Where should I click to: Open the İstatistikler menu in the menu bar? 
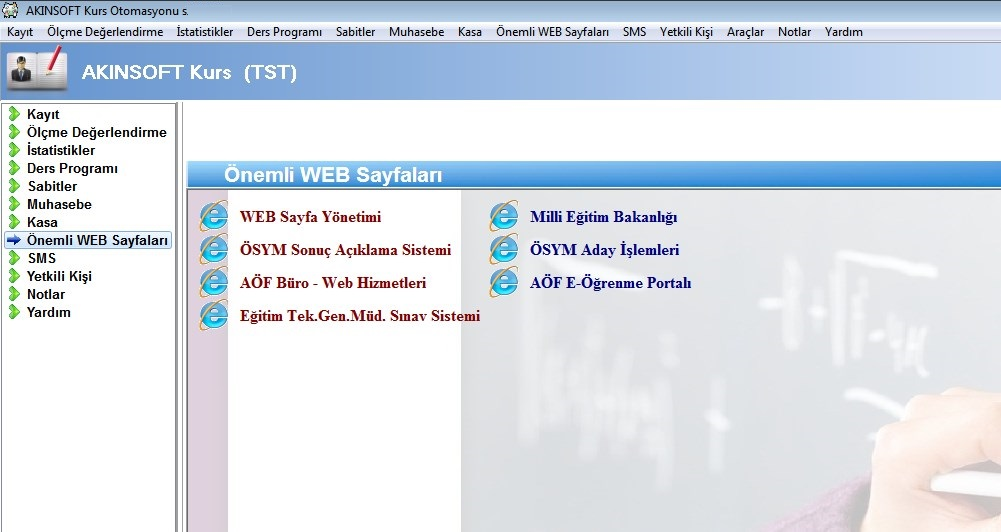(205, 32)
